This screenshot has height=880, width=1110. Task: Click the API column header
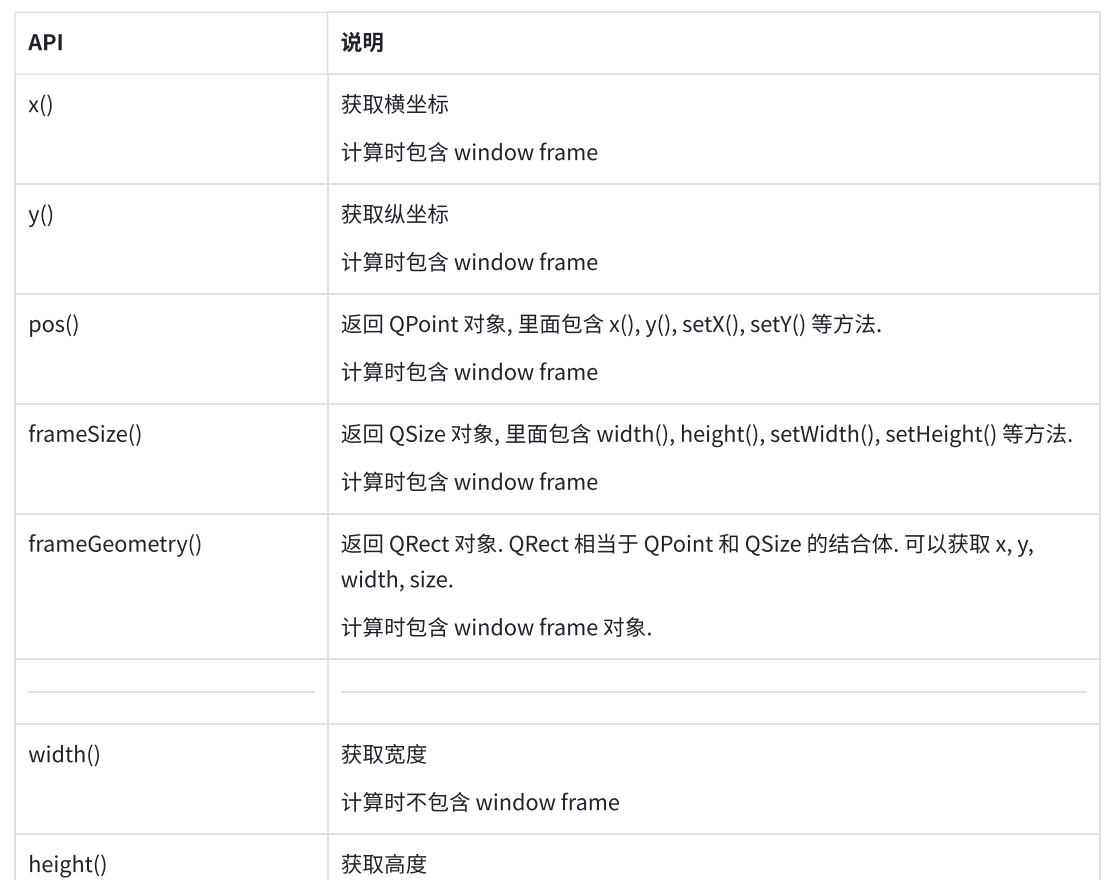pyautogui.click(x=45, y=42)
